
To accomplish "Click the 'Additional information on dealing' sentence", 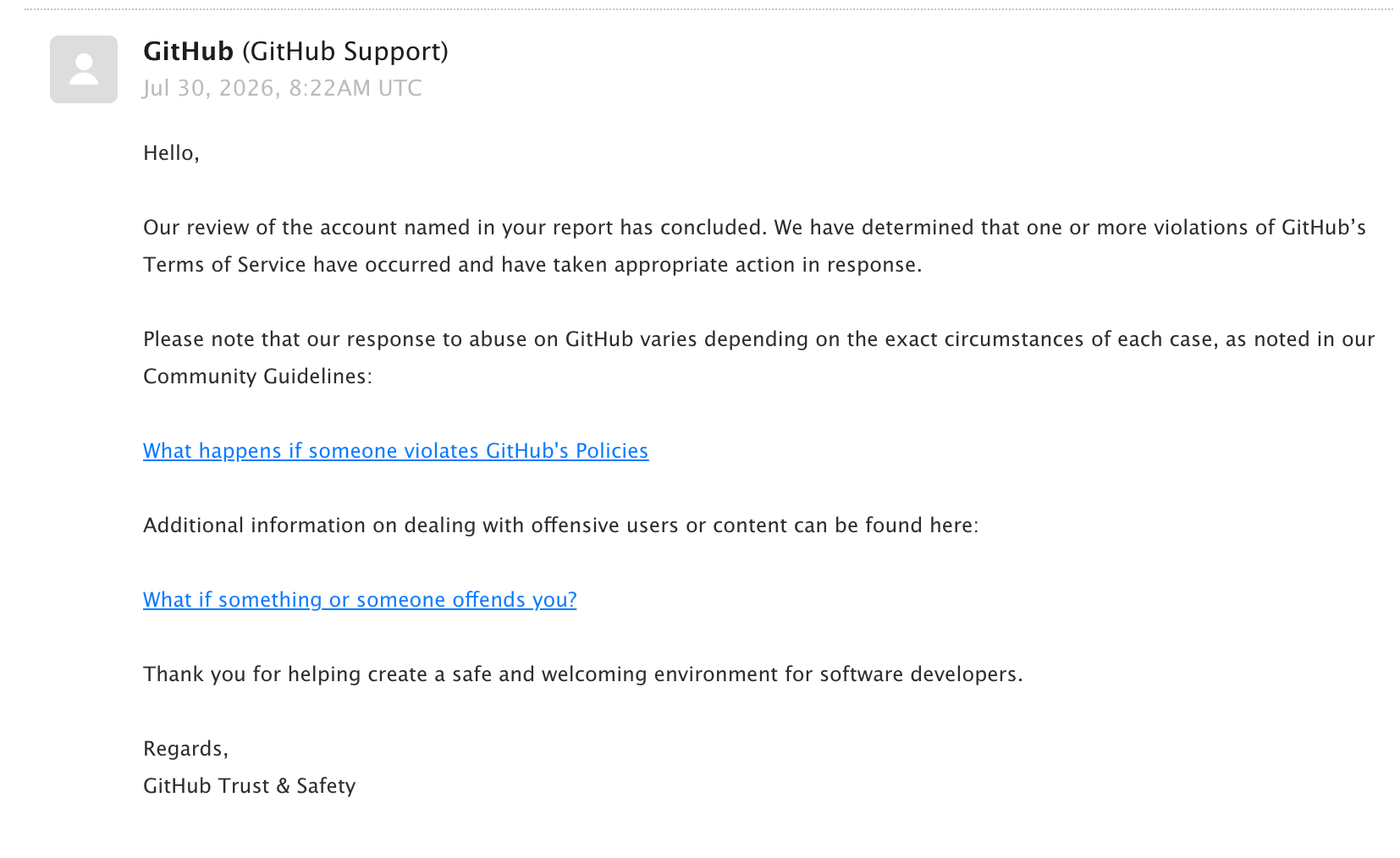I will pyautogui.click(x=560, y=525).
